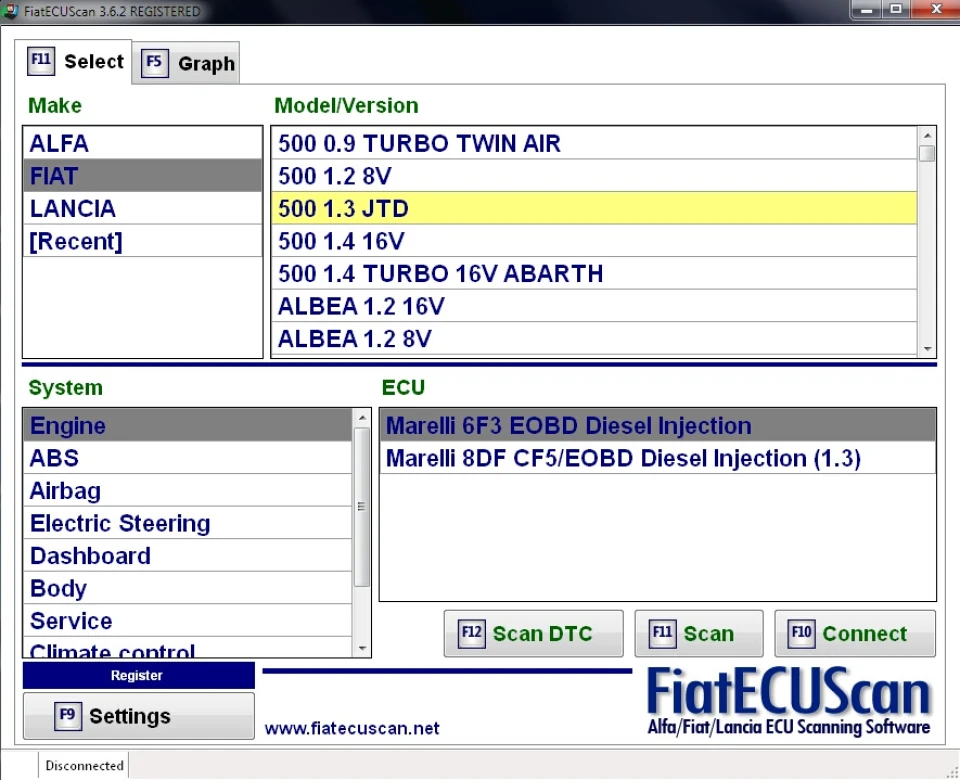The image size is (960, 780).
Task: Select Marelli 8DF CF5/EOBD Diesel Injection ECU
Action: pos(658,457)
